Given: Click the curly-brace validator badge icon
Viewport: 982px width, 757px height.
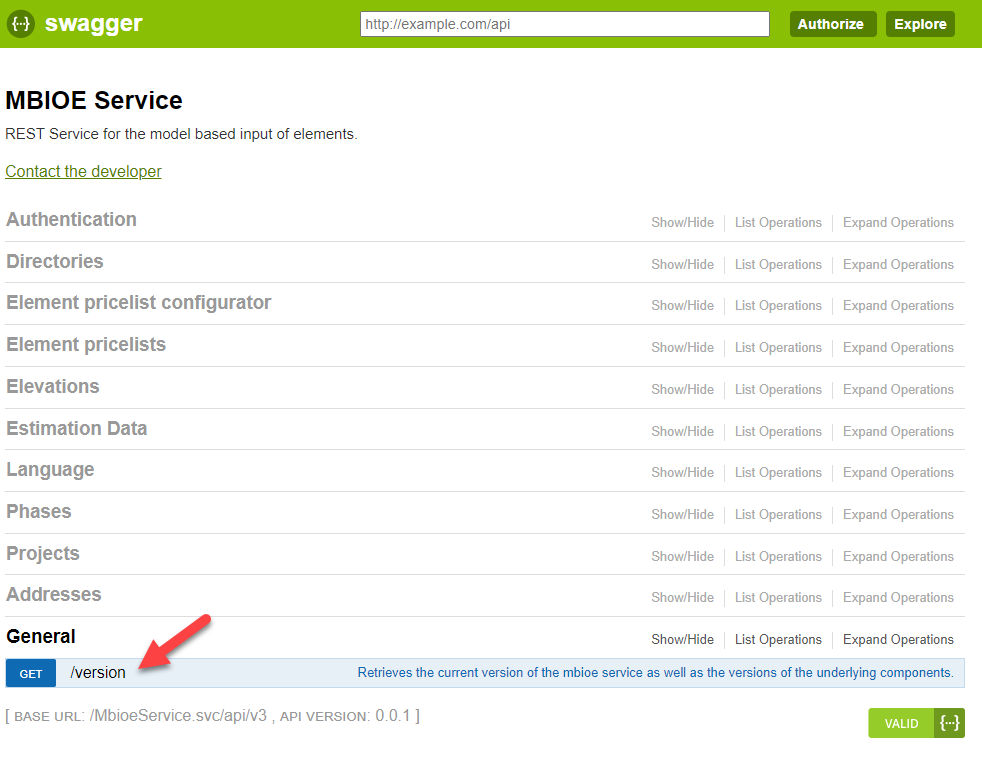Looking at the screenshot, I should (x=949, y=723).
